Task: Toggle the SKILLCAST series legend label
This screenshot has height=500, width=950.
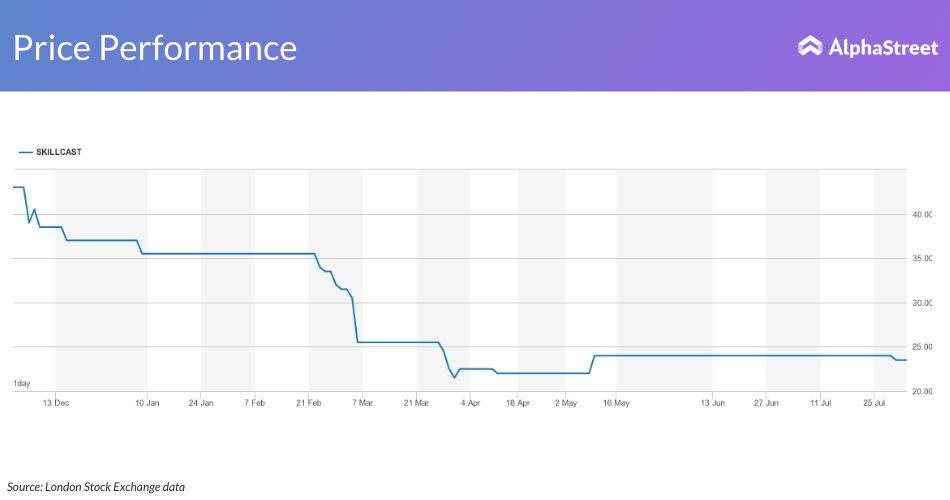Action: tap(58, 152)
